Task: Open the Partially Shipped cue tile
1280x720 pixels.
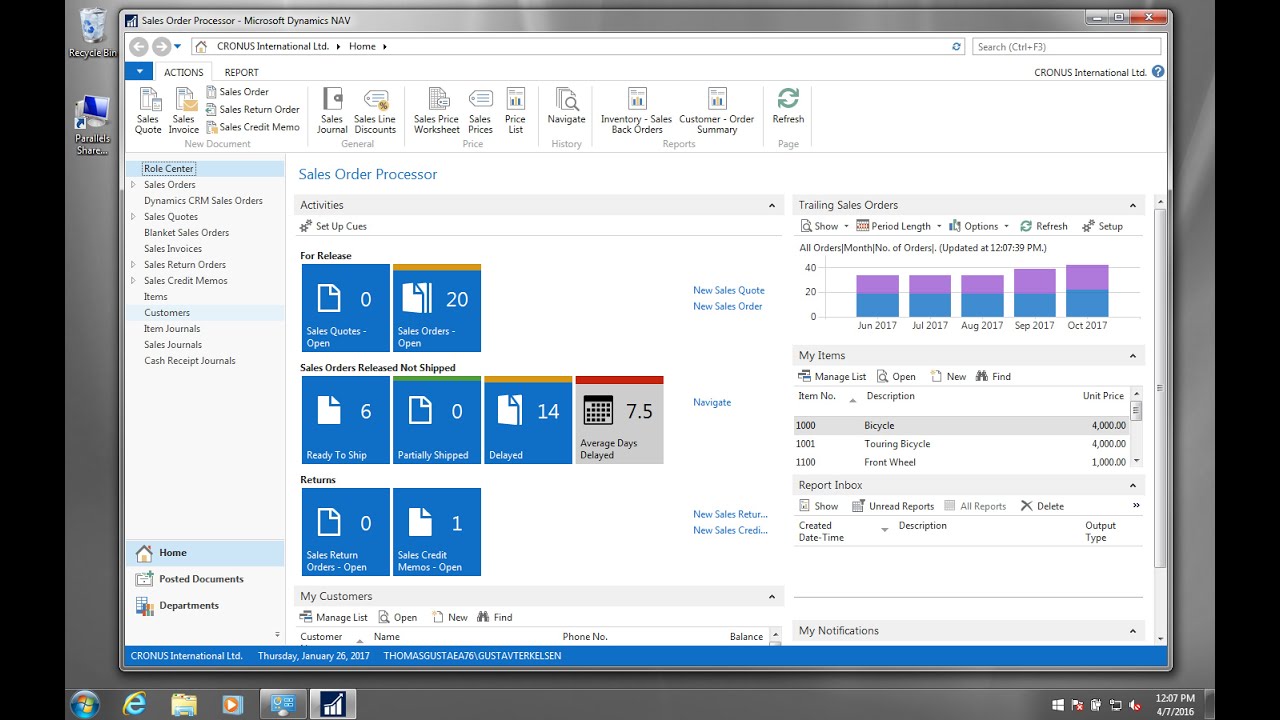Action: [x=437, y=420]
